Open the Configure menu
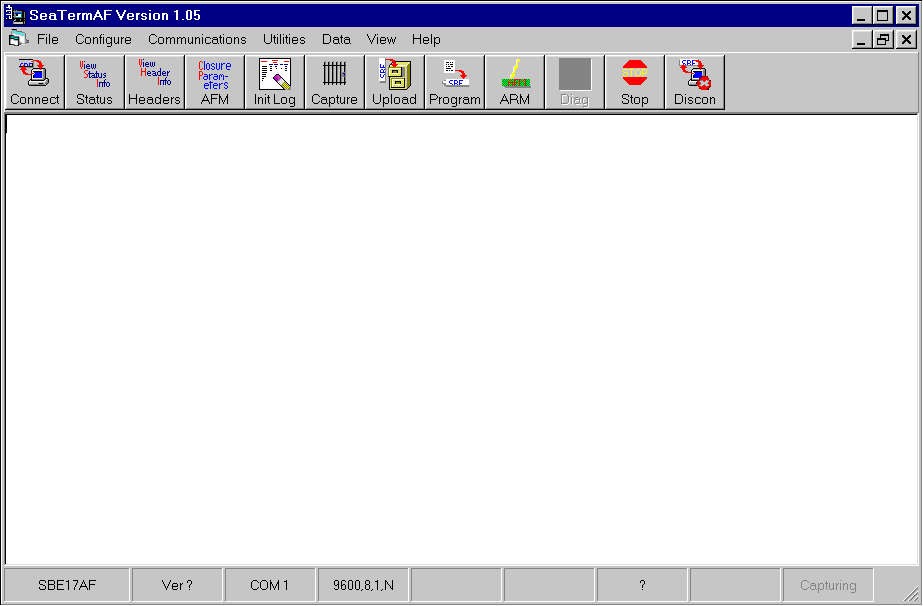 click(103, 39)
